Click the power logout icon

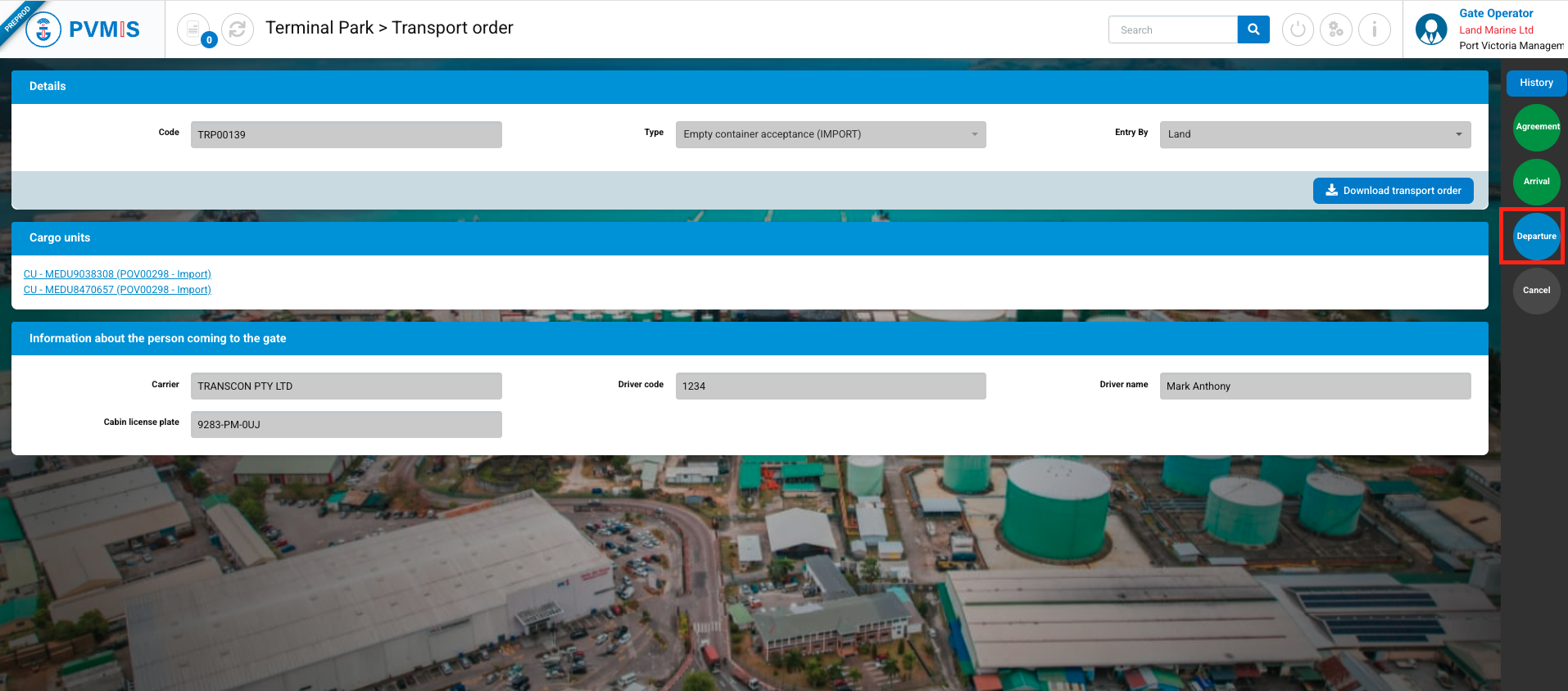(x=1298, y=30)
